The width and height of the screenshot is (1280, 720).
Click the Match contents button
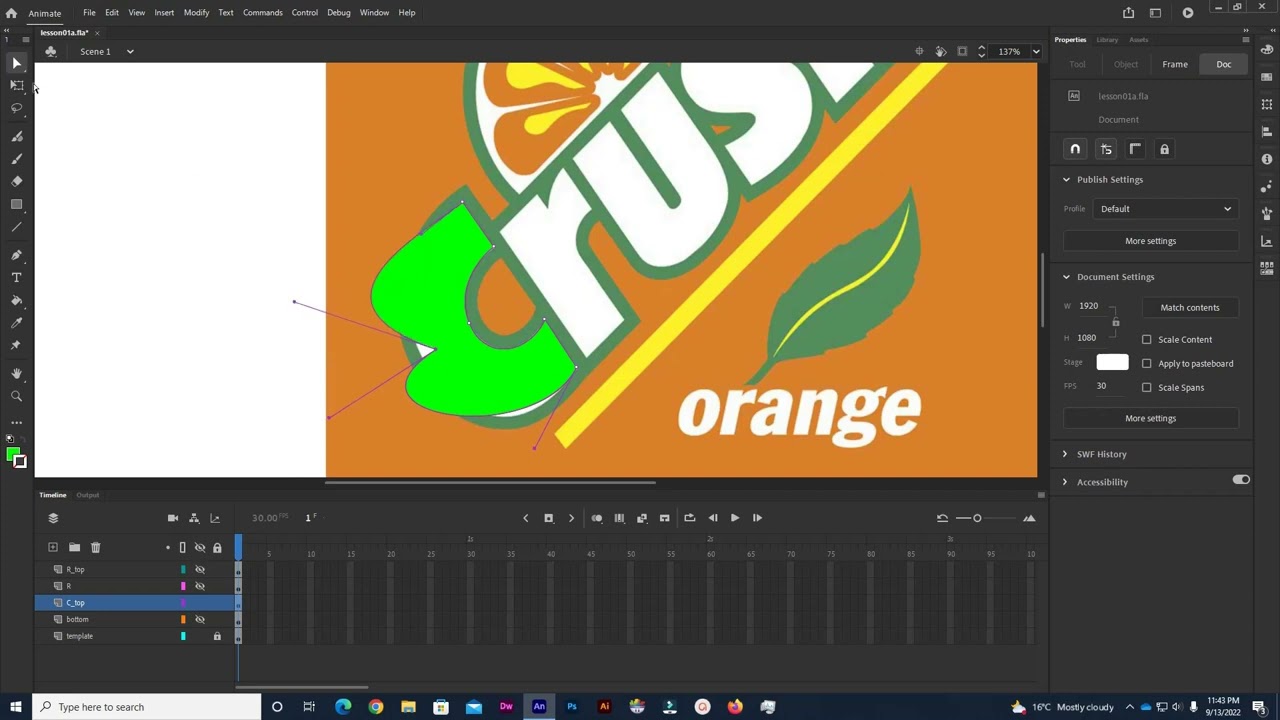(x=1190, y=307)
